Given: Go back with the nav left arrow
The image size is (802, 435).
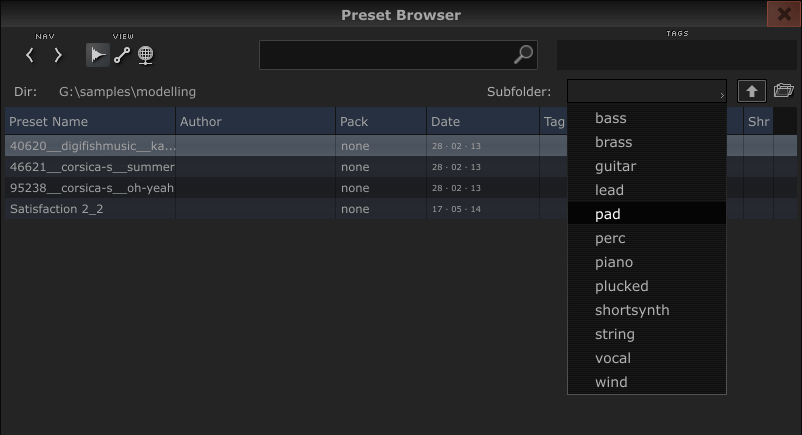Looking at the screenshot, I should pyautogui.click(x=30, y=55).
